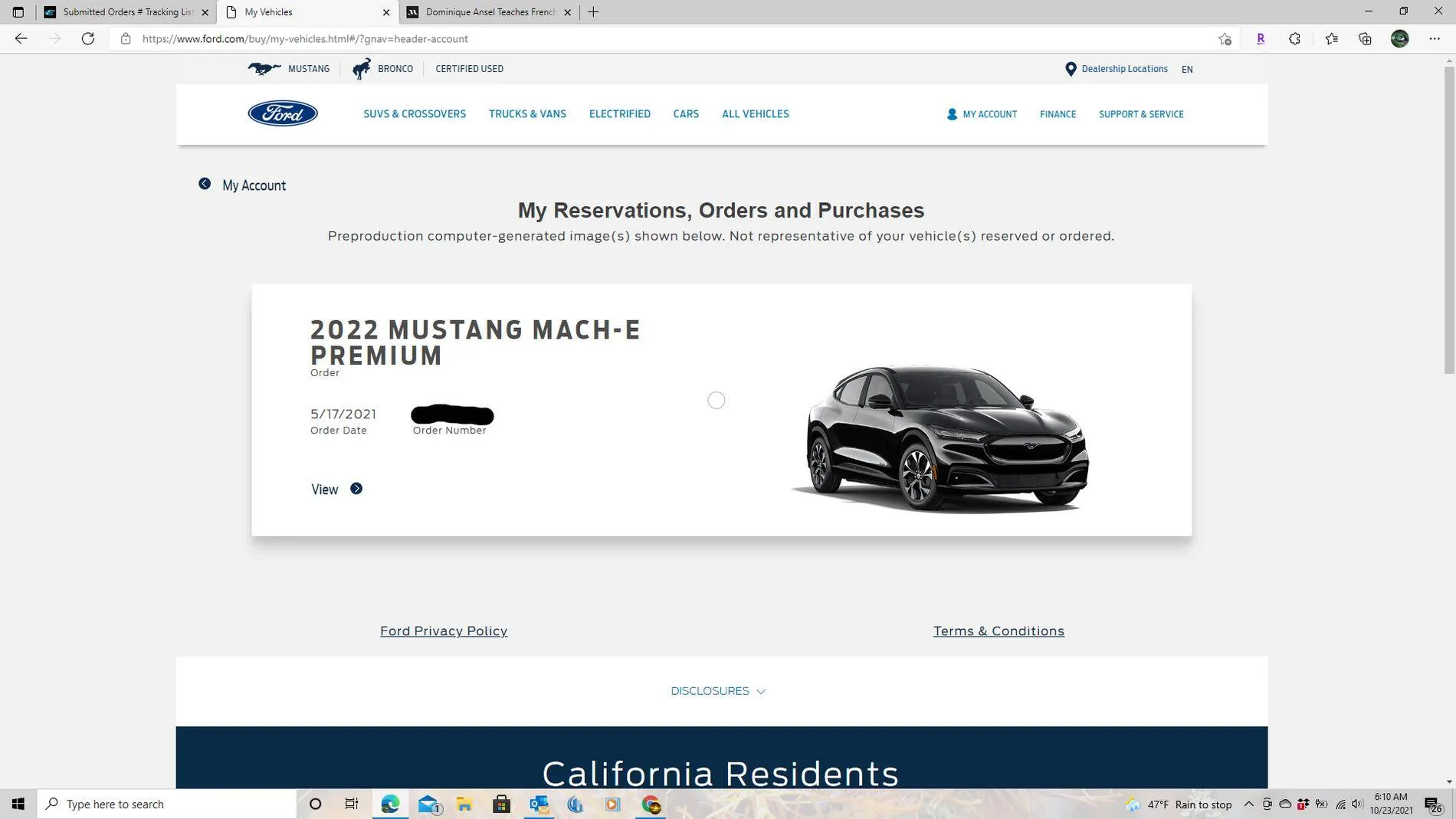The height and width of the screenshot is (819, 1456).
Task: Click the 2022 Mustang Mach-E Premium heading
Action: (475, 342)
